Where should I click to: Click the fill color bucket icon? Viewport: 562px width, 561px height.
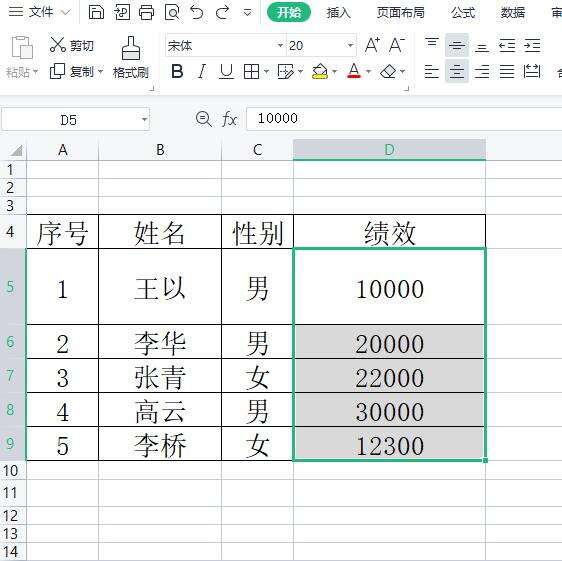coord(320,71)
